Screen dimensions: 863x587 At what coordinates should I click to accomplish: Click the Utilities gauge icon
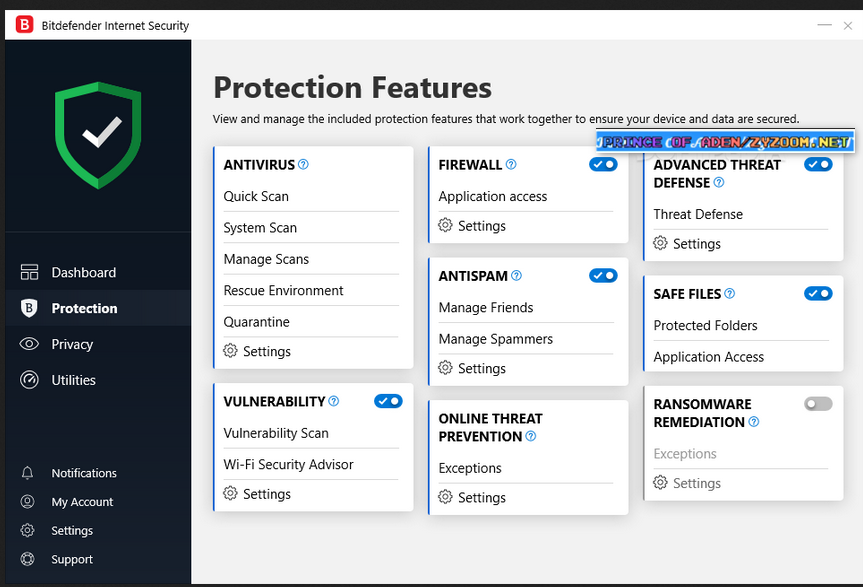(x=29, y=380)
